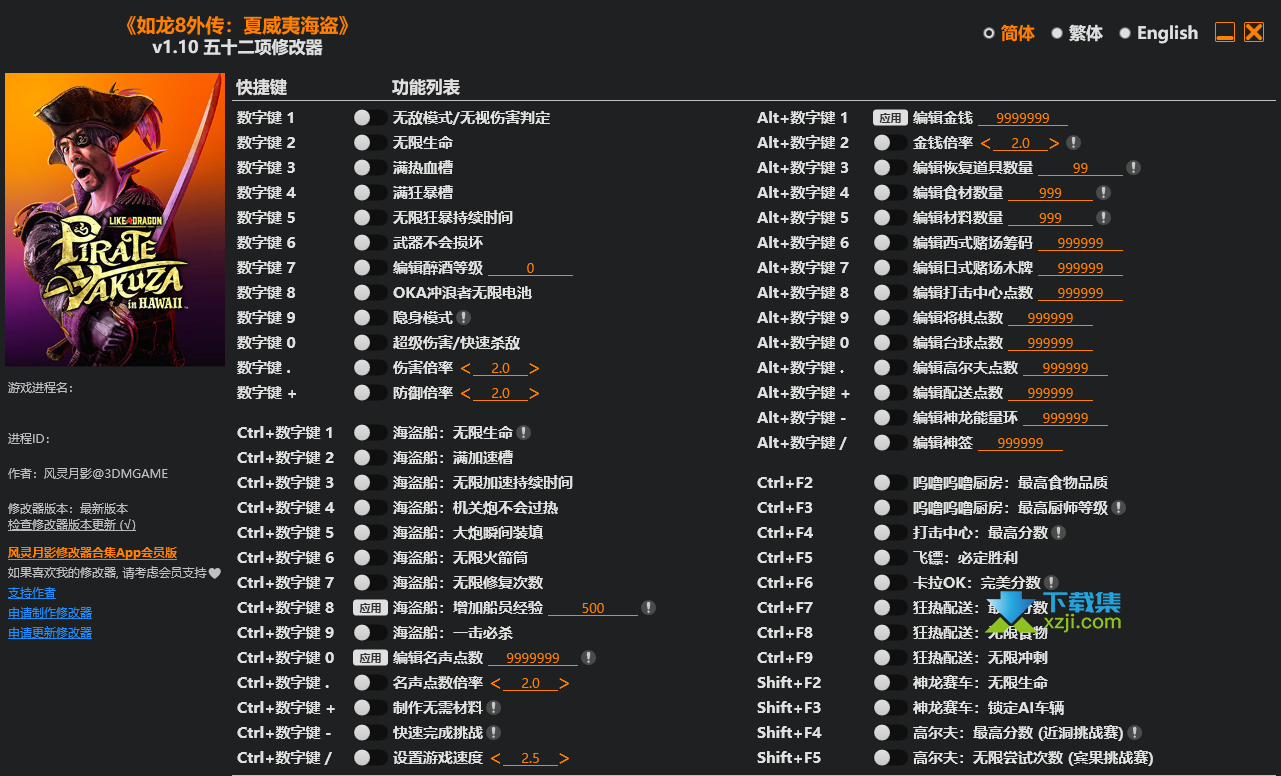Switch on 海盗船：一击必杀
The width and height of the screenshot is (1281, 776).
point(370,633)
